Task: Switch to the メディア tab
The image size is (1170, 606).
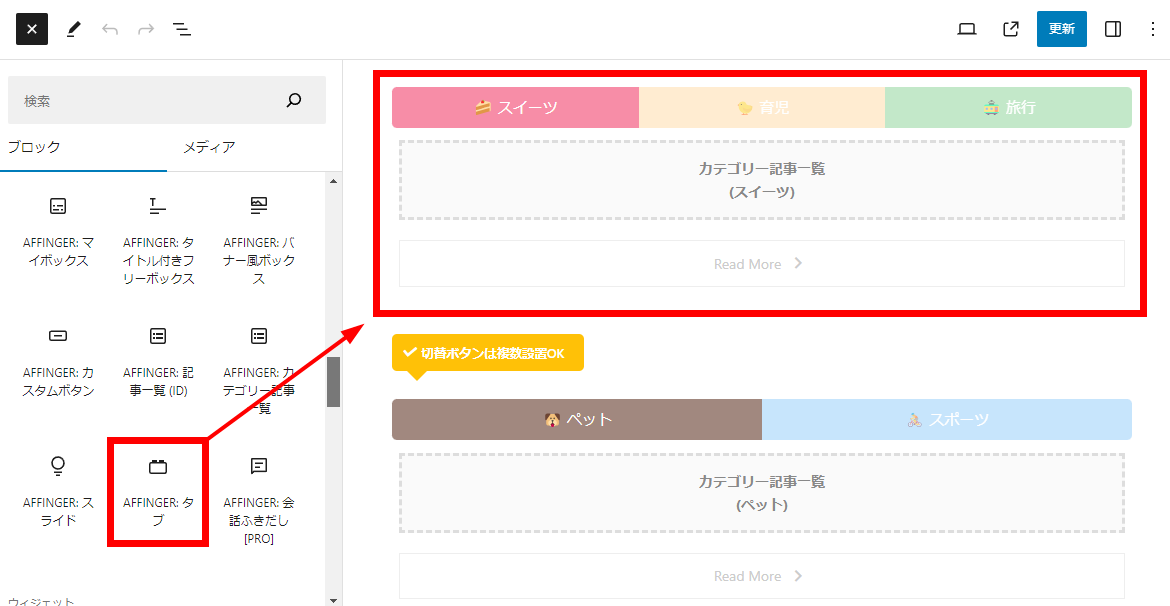Action: click(x=209, y=147)
